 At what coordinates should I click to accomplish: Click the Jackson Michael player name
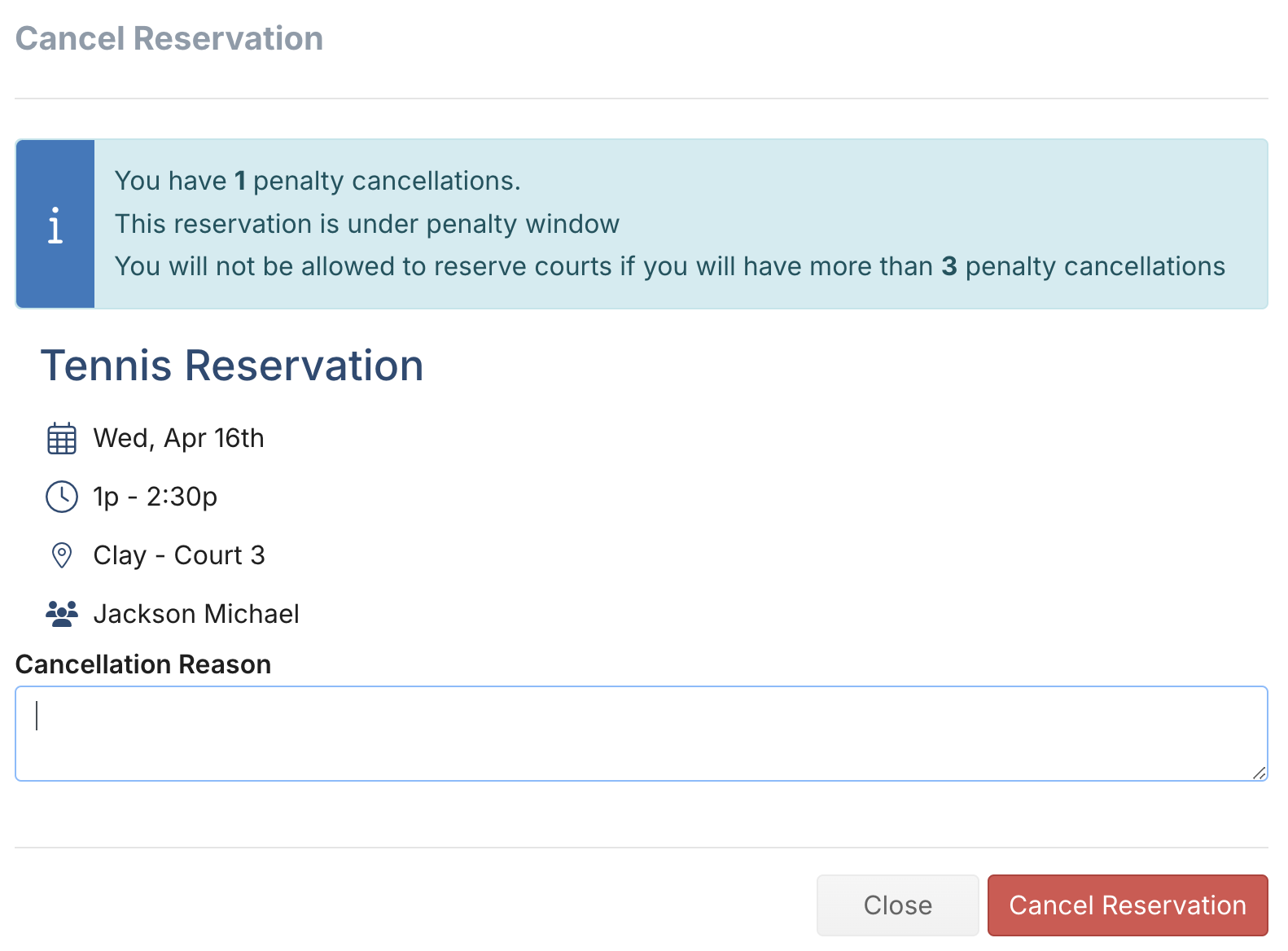click(x=196, y=614)
